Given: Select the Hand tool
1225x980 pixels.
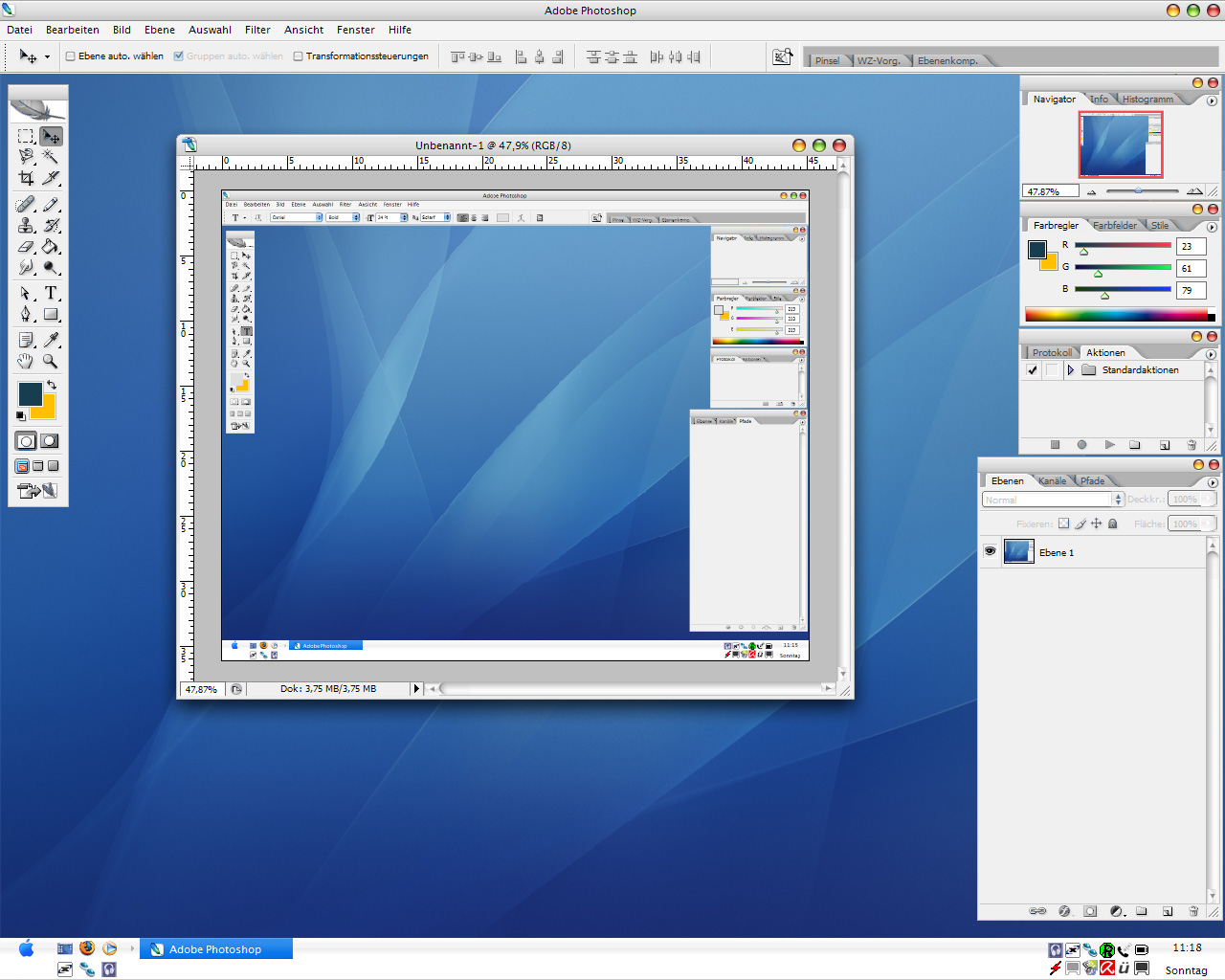Looking at the screenshot, I should click(26, 361).
